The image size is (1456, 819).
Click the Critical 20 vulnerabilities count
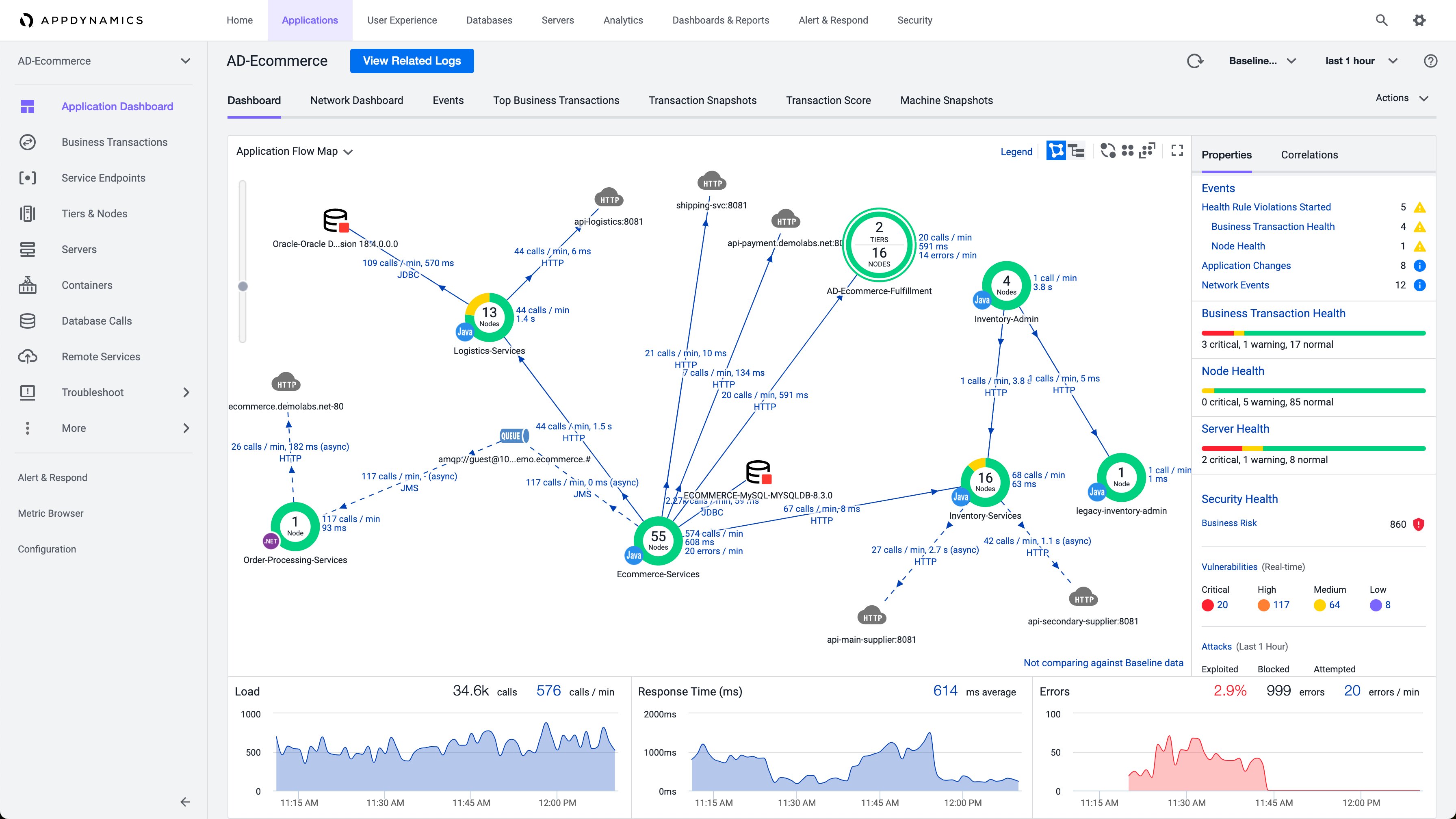tap(1222, 605)
